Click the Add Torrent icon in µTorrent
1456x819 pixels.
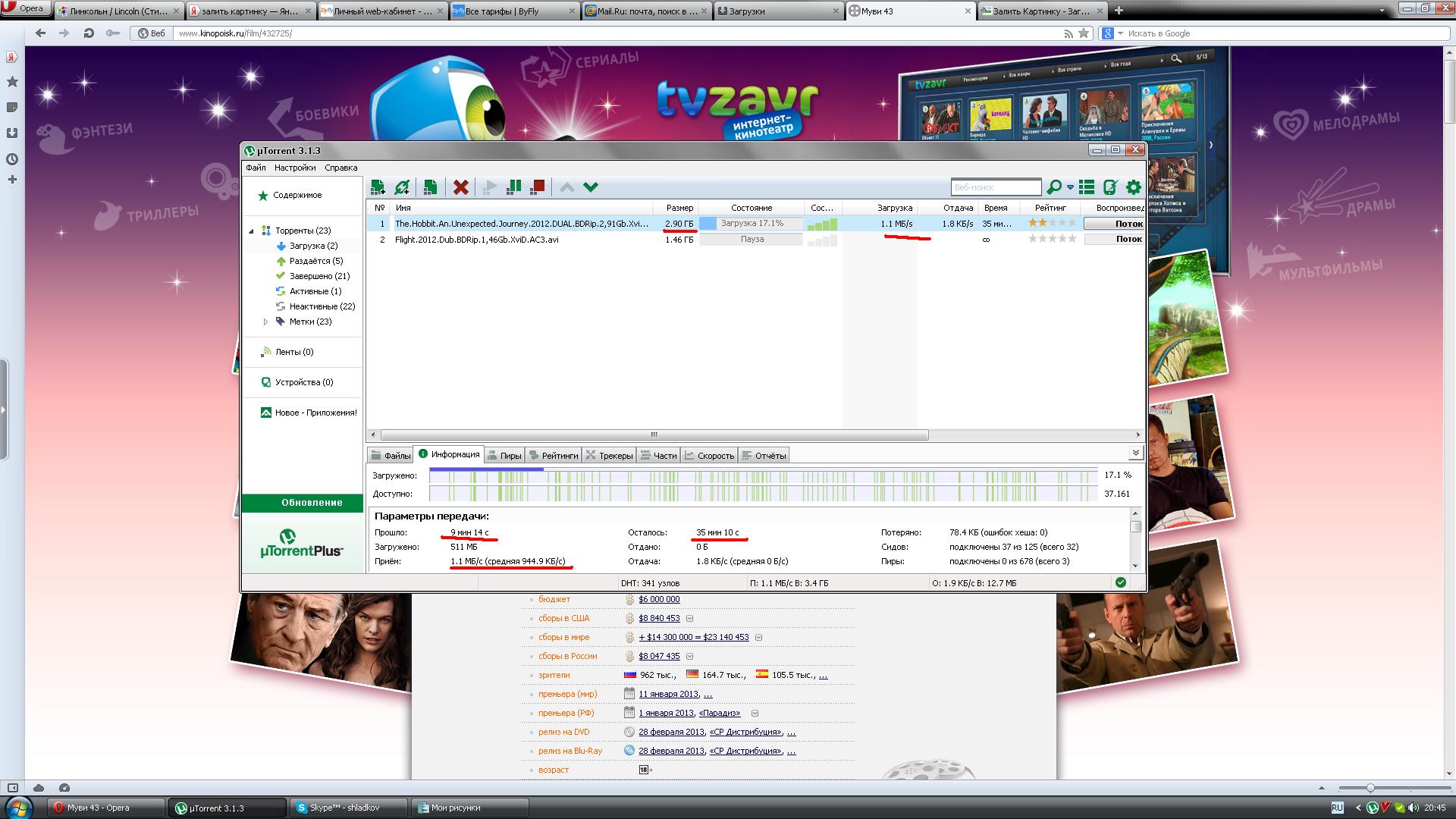coord(378,187)
